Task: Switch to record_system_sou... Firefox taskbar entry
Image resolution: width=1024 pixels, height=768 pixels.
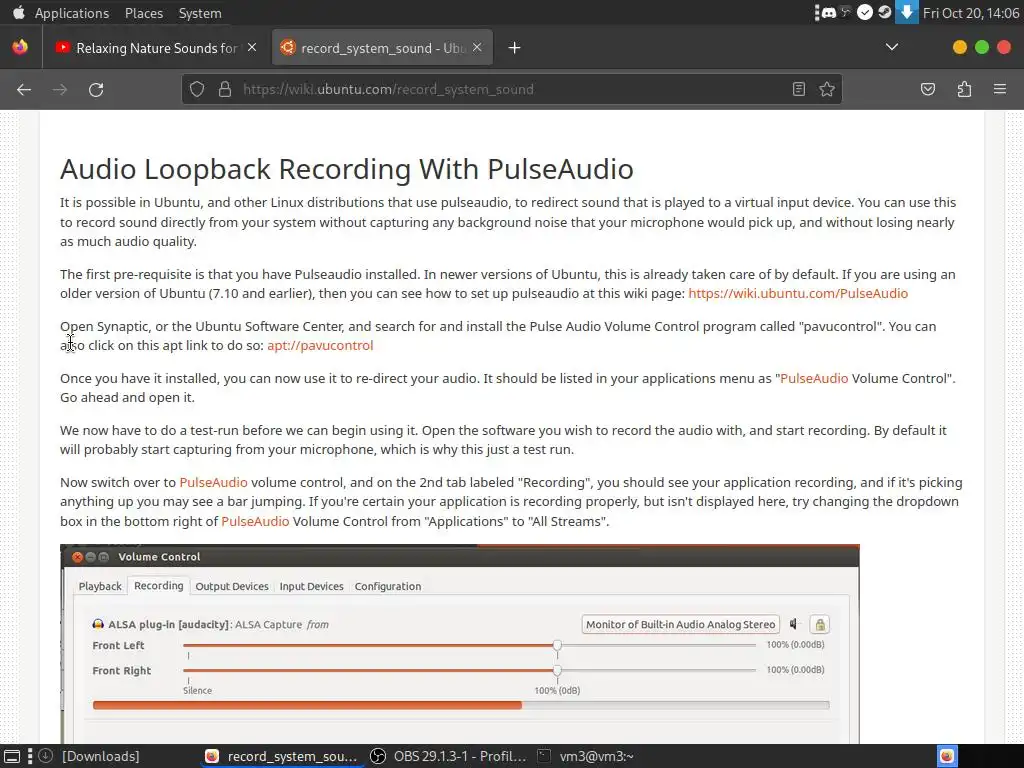Action: (x=282, y=756)
